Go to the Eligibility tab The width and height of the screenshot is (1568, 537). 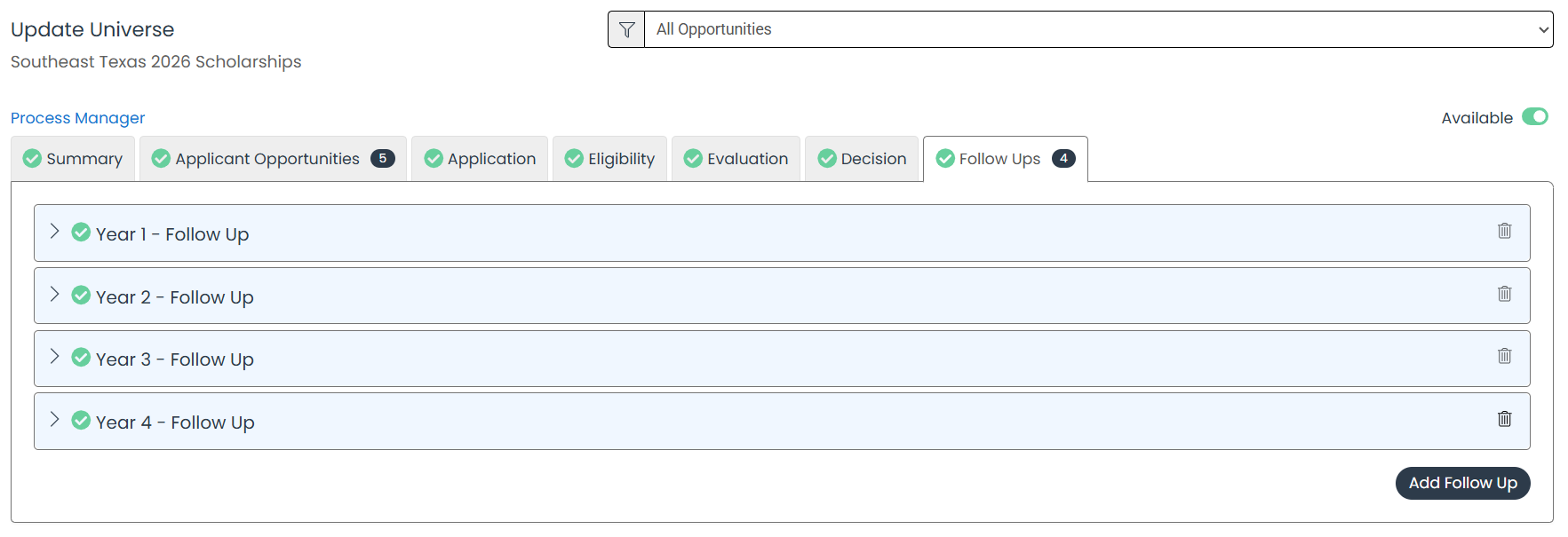609,159
